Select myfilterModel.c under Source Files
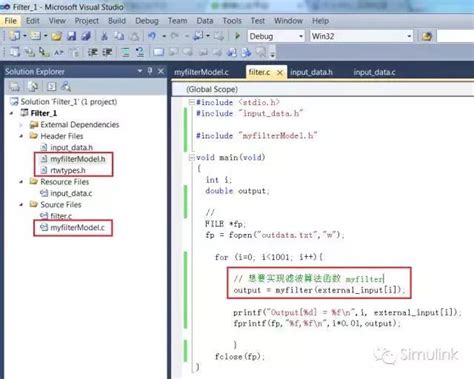This screenshot has height=379, width=474. pyautogui.click(x=72, y=227)
